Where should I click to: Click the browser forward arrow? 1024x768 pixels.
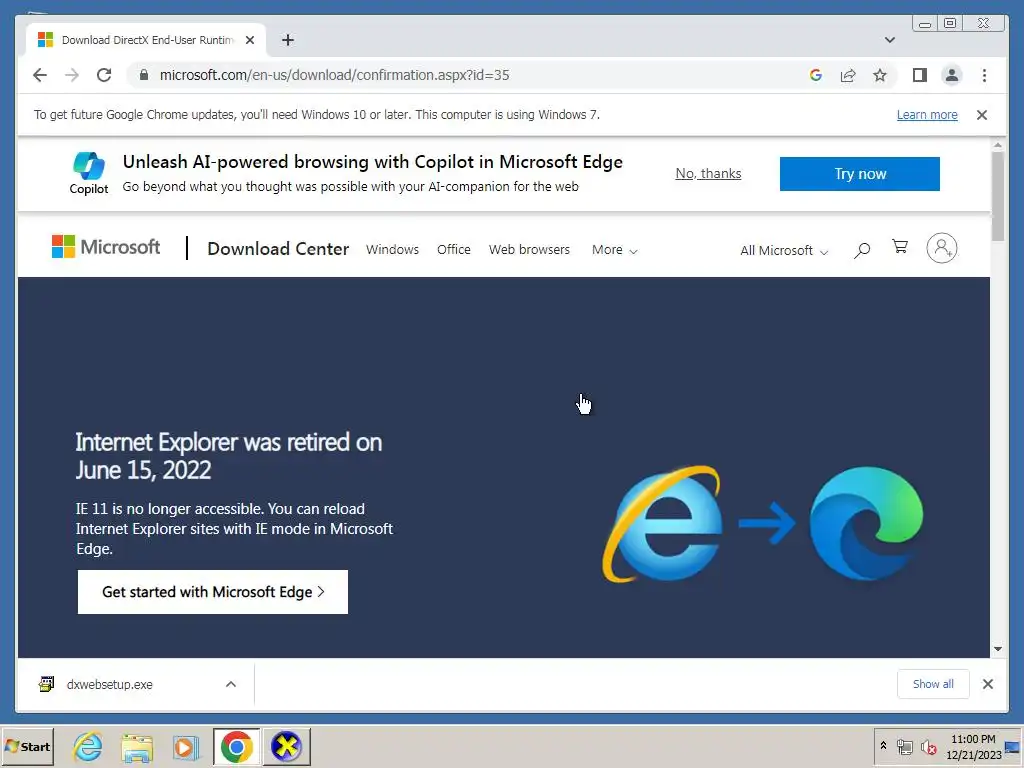tap(72, 75)
